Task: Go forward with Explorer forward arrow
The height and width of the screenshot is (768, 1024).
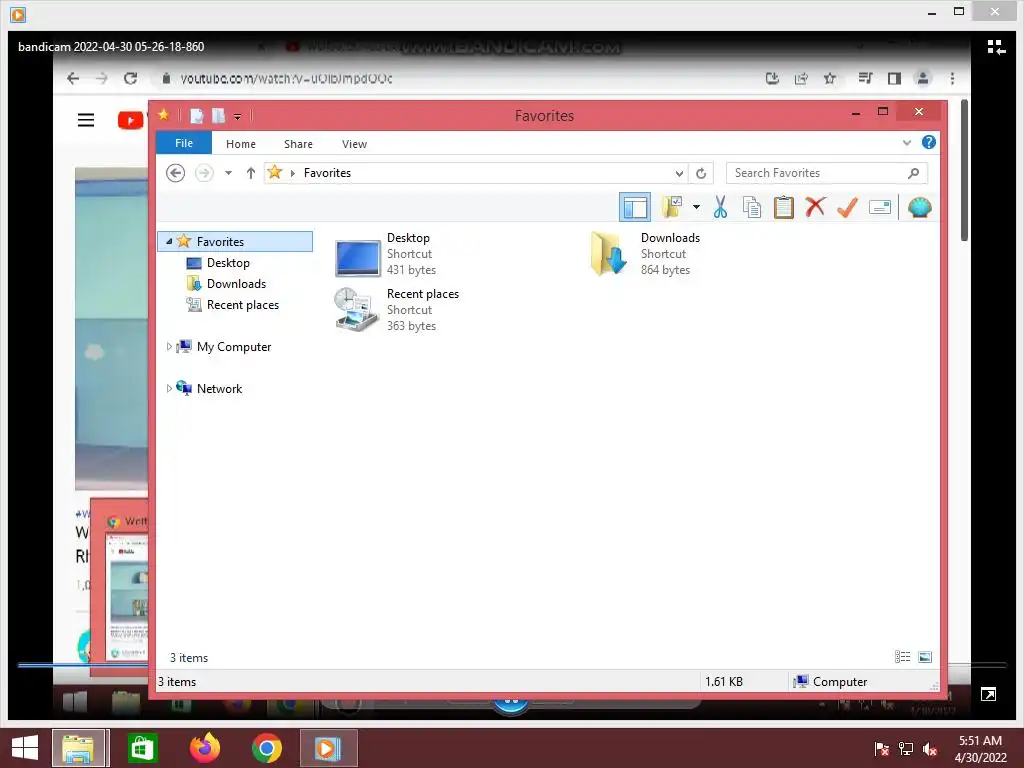Action: click(x=204, y=173)
